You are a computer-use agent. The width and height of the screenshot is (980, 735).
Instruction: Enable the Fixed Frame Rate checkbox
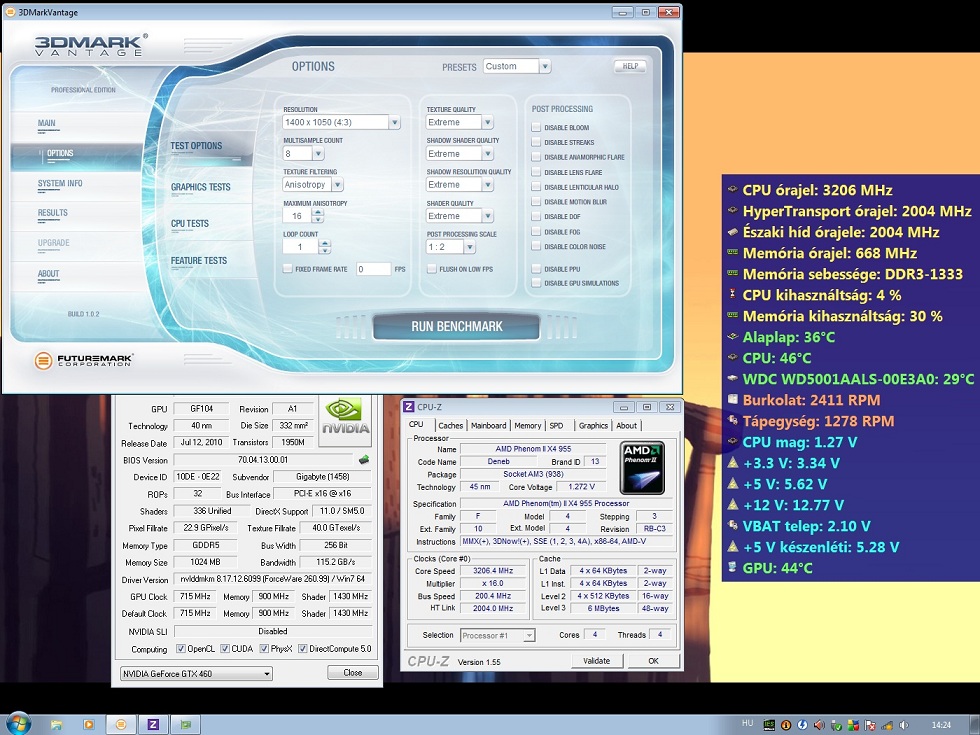click(x=288, y=269)
